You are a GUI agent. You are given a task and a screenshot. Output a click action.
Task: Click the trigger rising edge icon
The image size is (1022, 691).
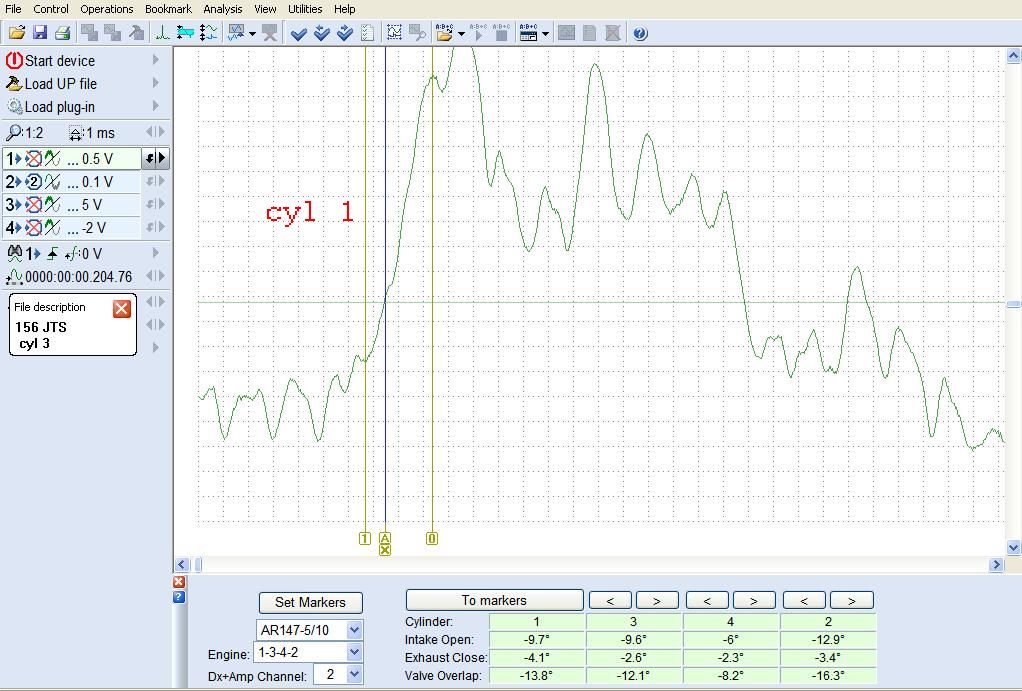pyautogui.click(x=52, y=254)
